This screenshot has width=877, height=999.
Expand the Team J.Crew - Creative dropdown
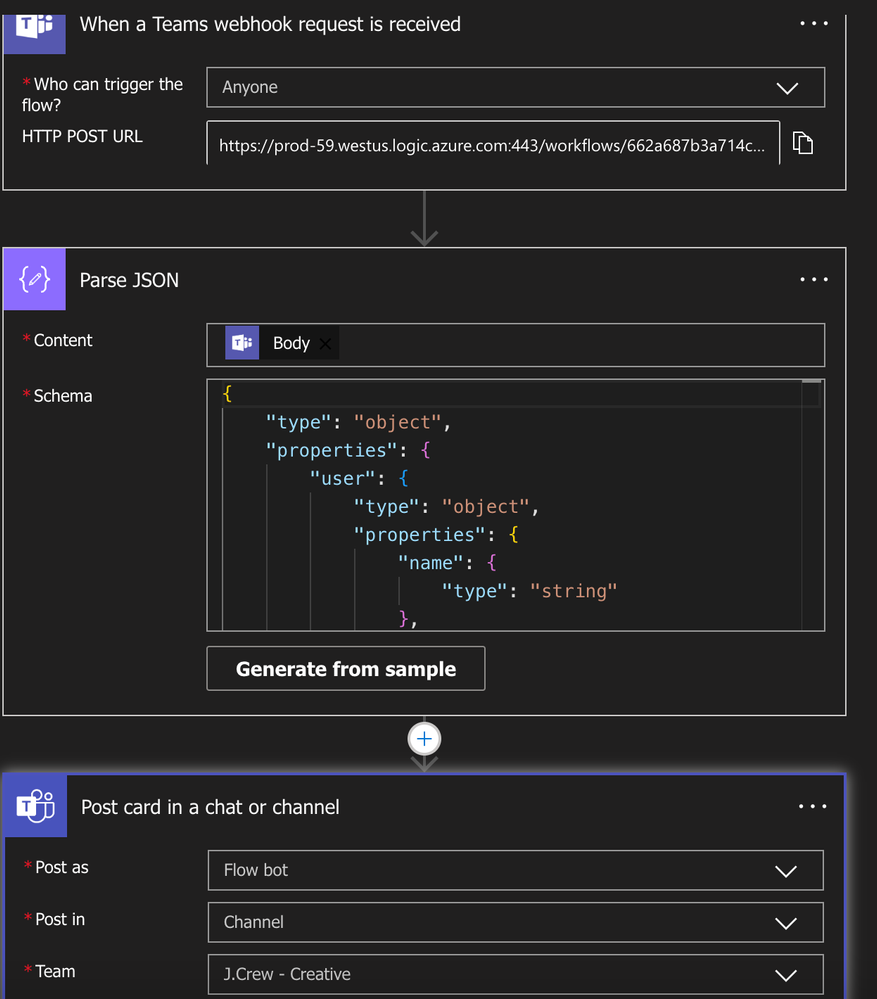point(515,974)
